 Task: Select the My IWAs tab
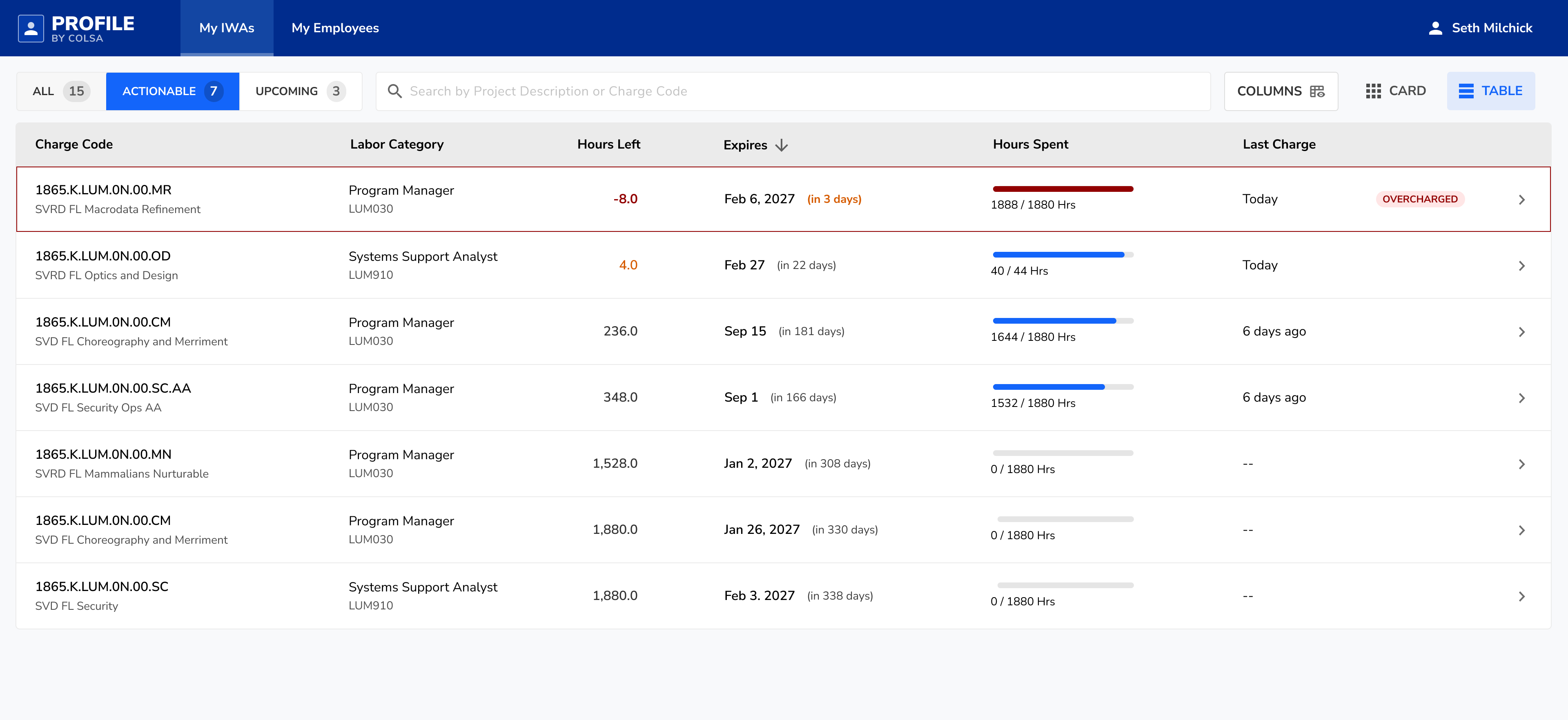click(227, 27)
